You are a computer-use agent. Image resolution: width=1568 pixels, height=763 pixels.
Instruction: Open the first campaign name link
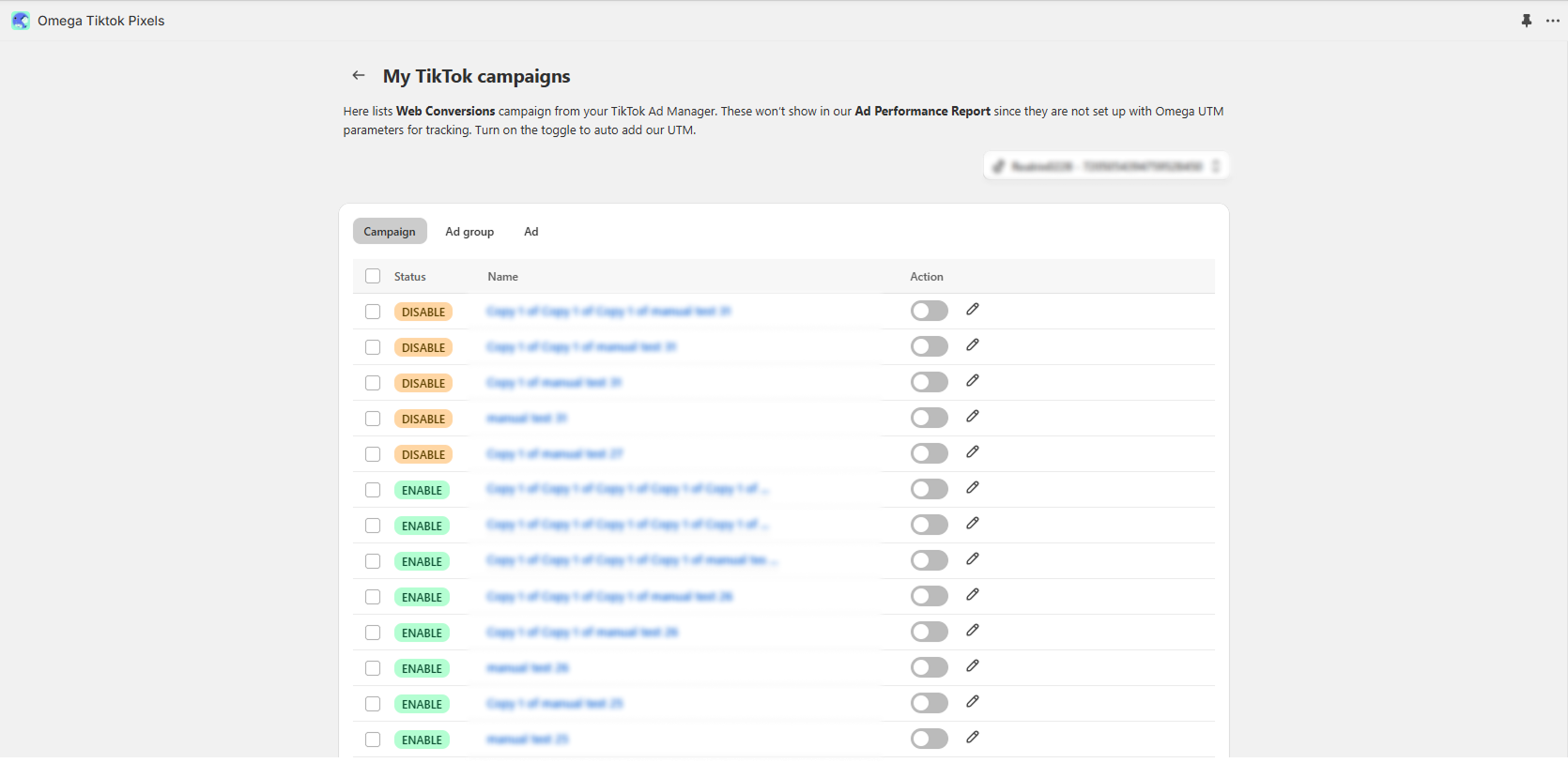[x=608, y=312]
